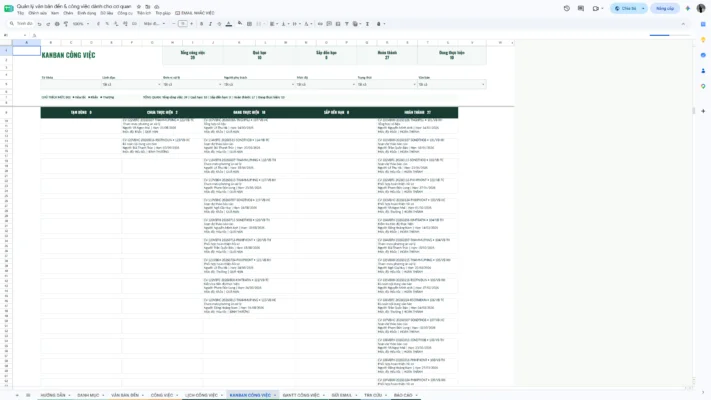The width and height of the screenshot is (711, 400).
Task: Open the Văn bản filter dropdown
Action: coord(452,84)
